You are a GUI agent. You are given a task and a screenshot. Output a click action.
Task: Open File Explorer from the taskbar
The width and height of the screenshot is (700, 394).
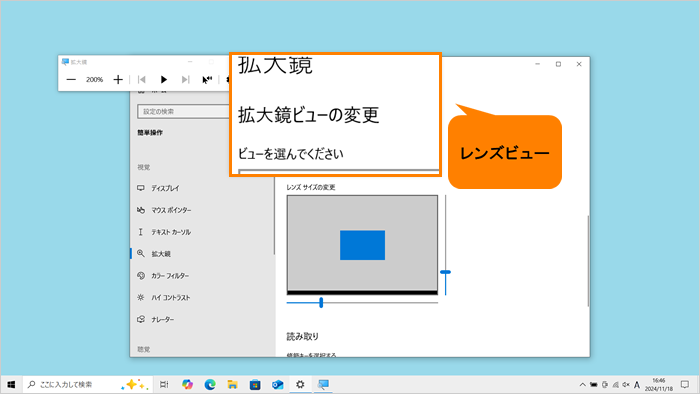(233, 385)
